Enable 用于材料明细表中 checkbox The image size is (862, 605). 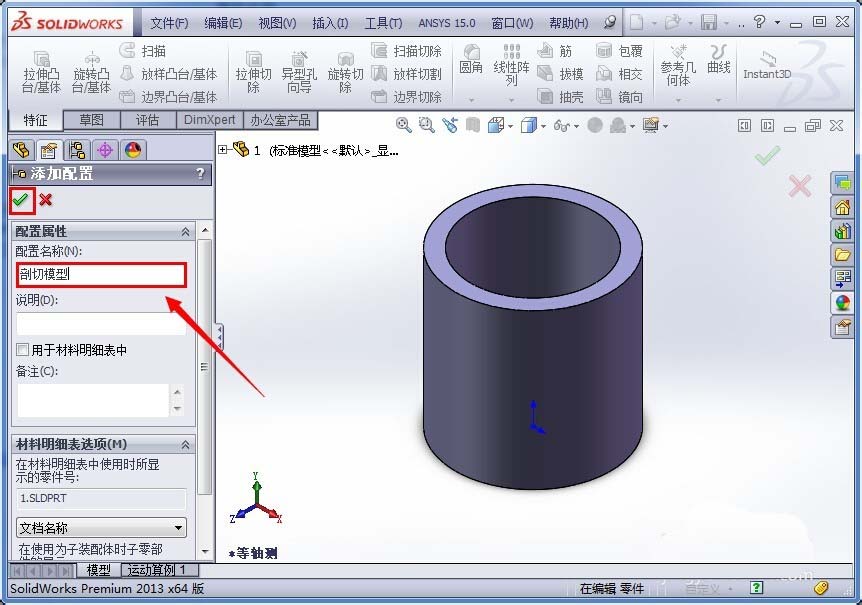pyautogui.click(x=23, y=349)
